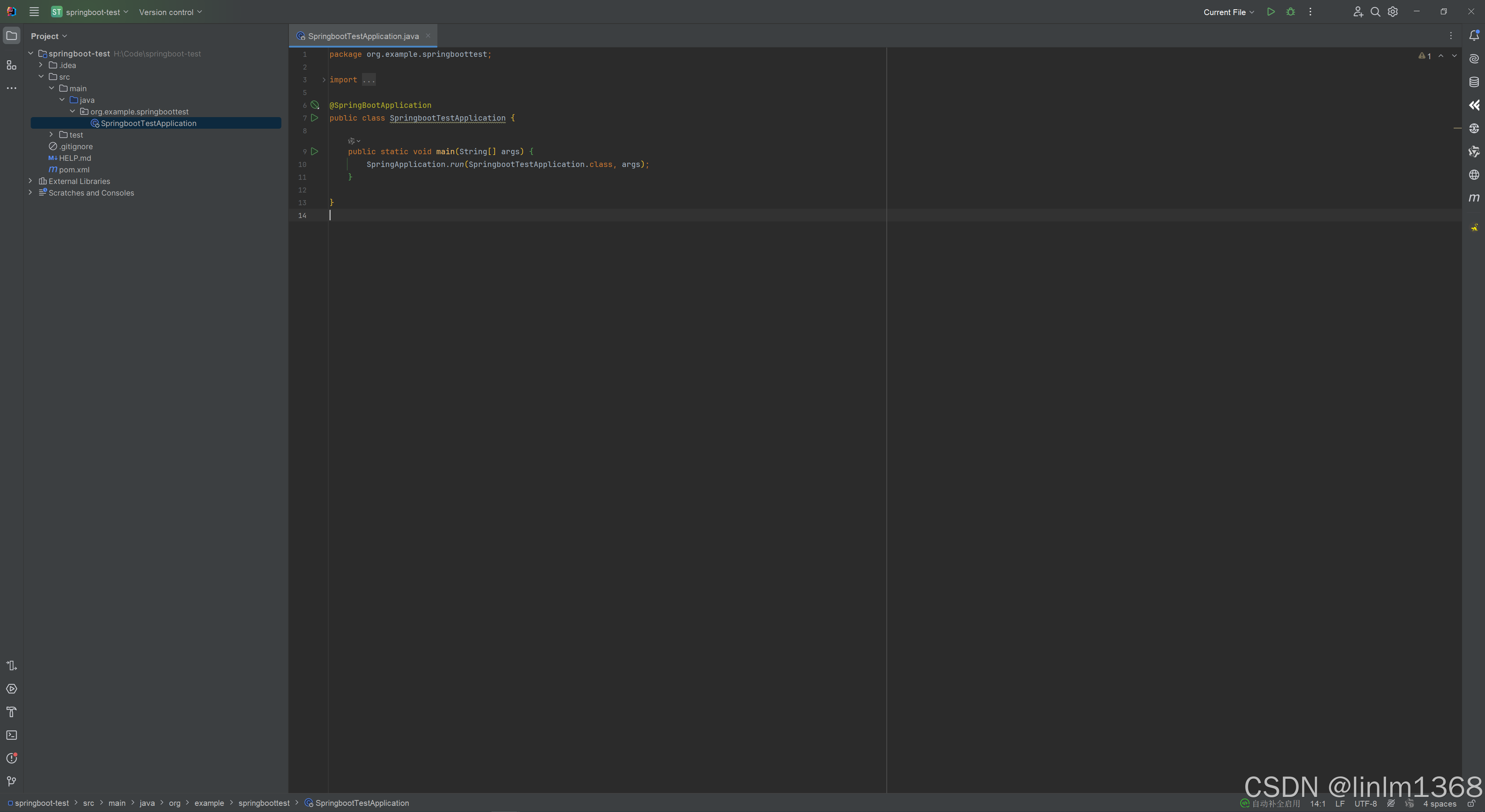Click UTF-8 encoding in the status bar
The width and height of the screenshot is (1485, 812).
1365,803
